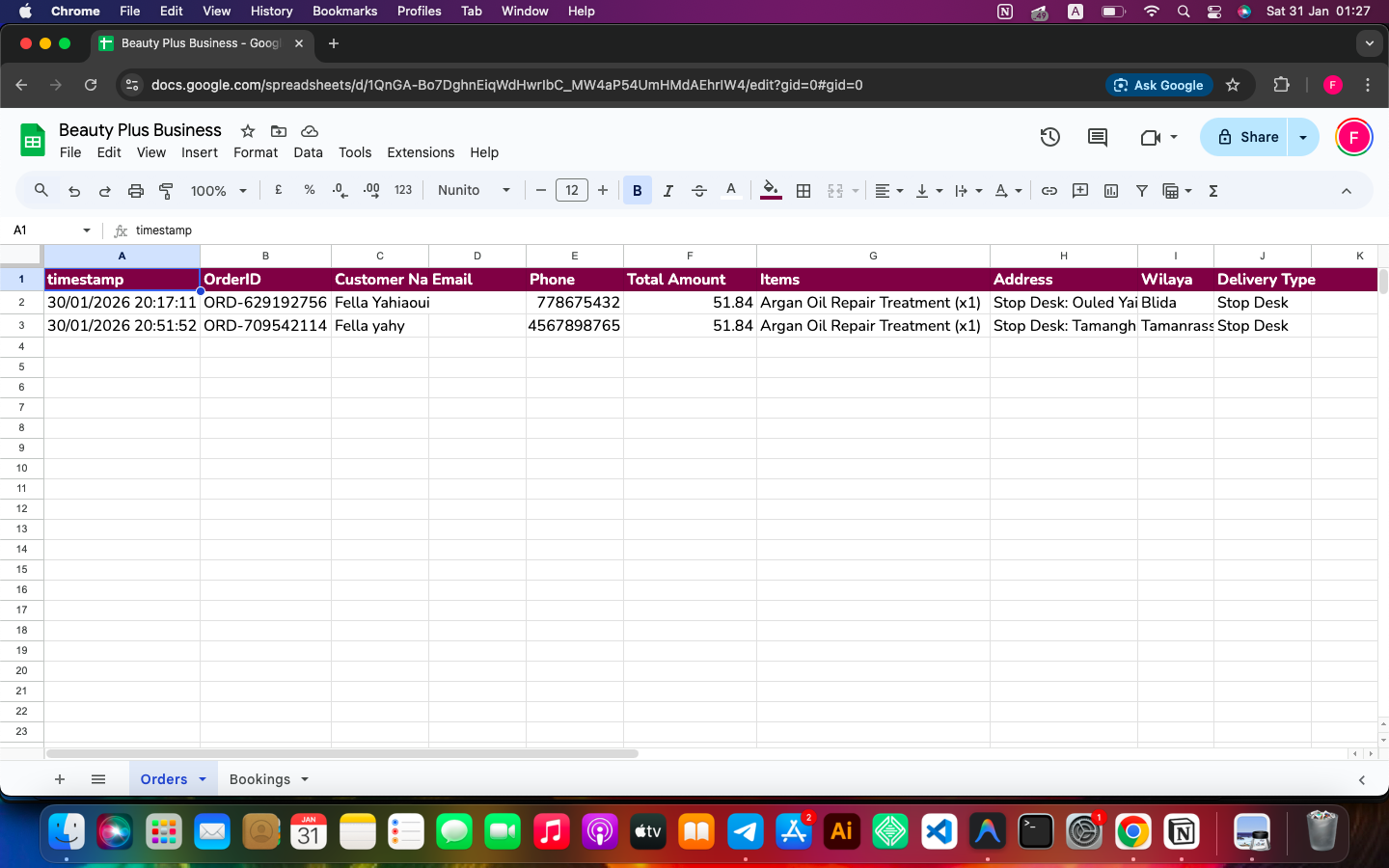Open Ask Google in the address bar

point(1159,85)
